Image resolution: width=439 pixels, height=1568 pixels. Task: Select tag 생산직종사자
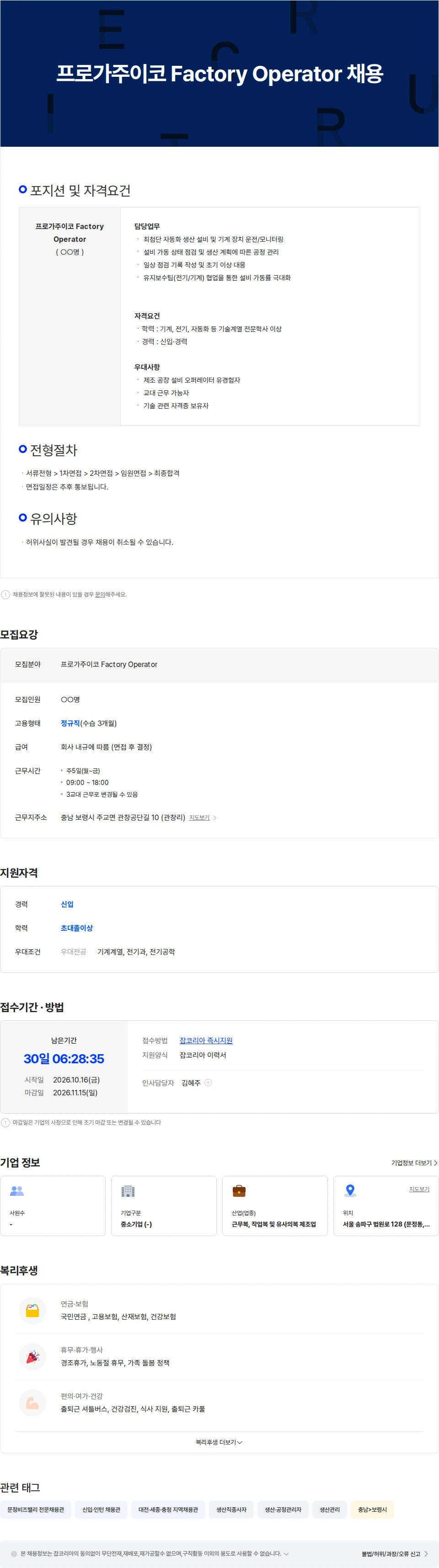(x=231, y=1509)
